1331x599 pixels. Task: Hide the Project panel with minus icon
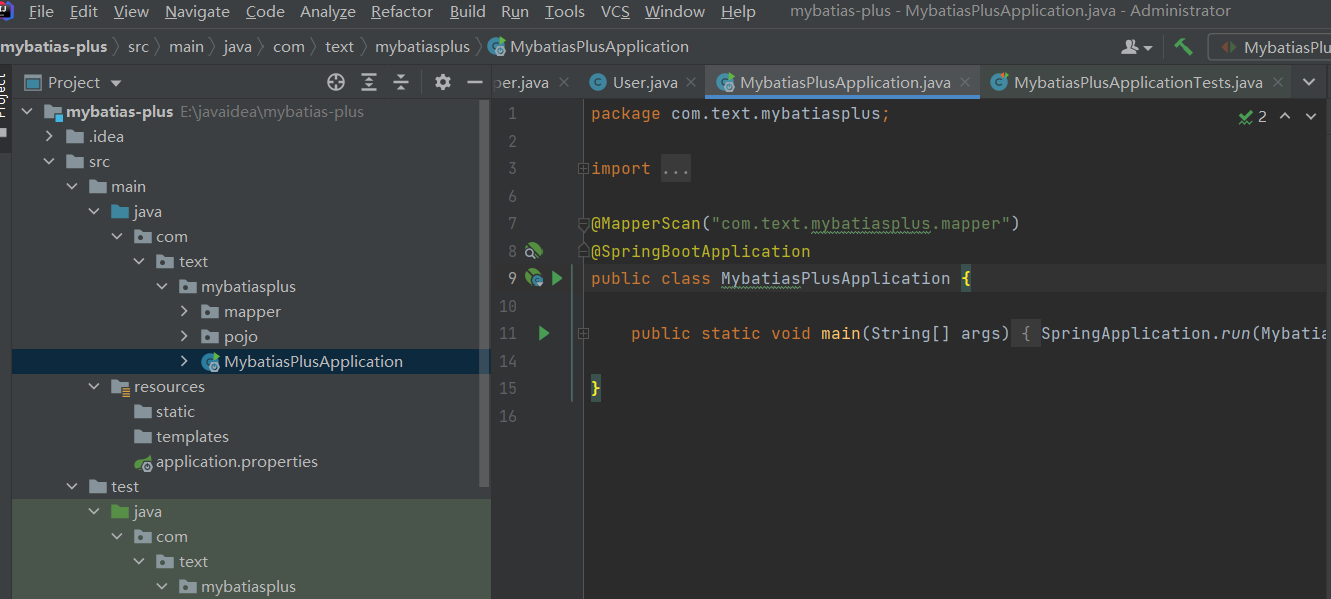point(474,82)
